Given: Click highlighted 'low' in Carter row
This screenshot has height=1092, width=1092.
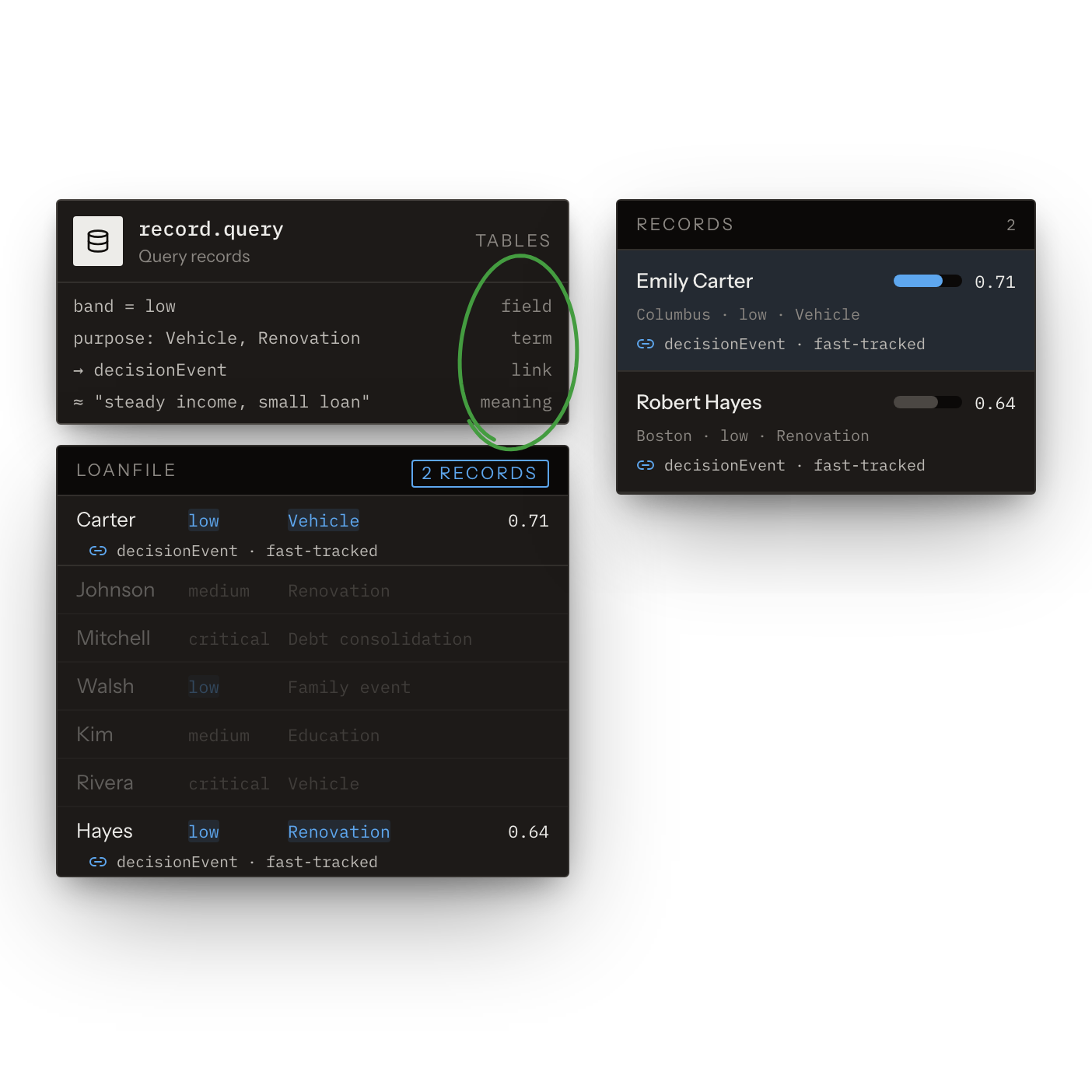Looking at the screenshot, I should pos(204,521).
